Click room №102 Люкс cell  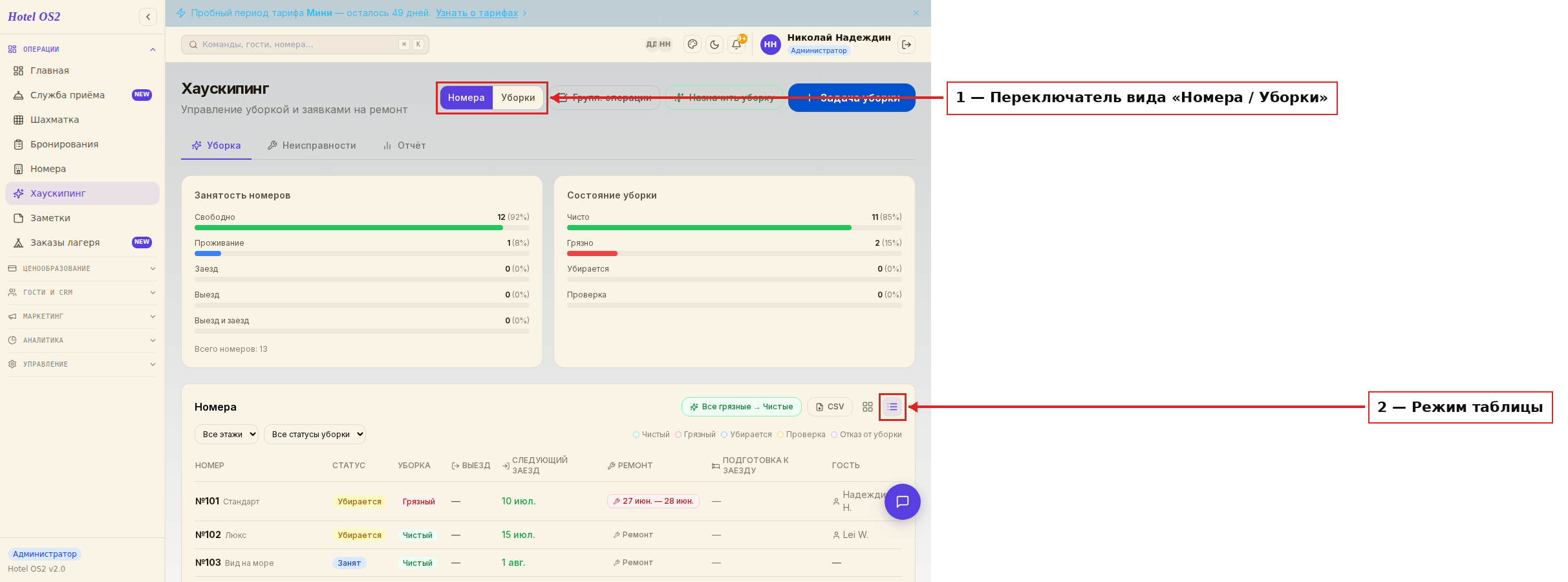pyautogui.click(x=220, y=535)
